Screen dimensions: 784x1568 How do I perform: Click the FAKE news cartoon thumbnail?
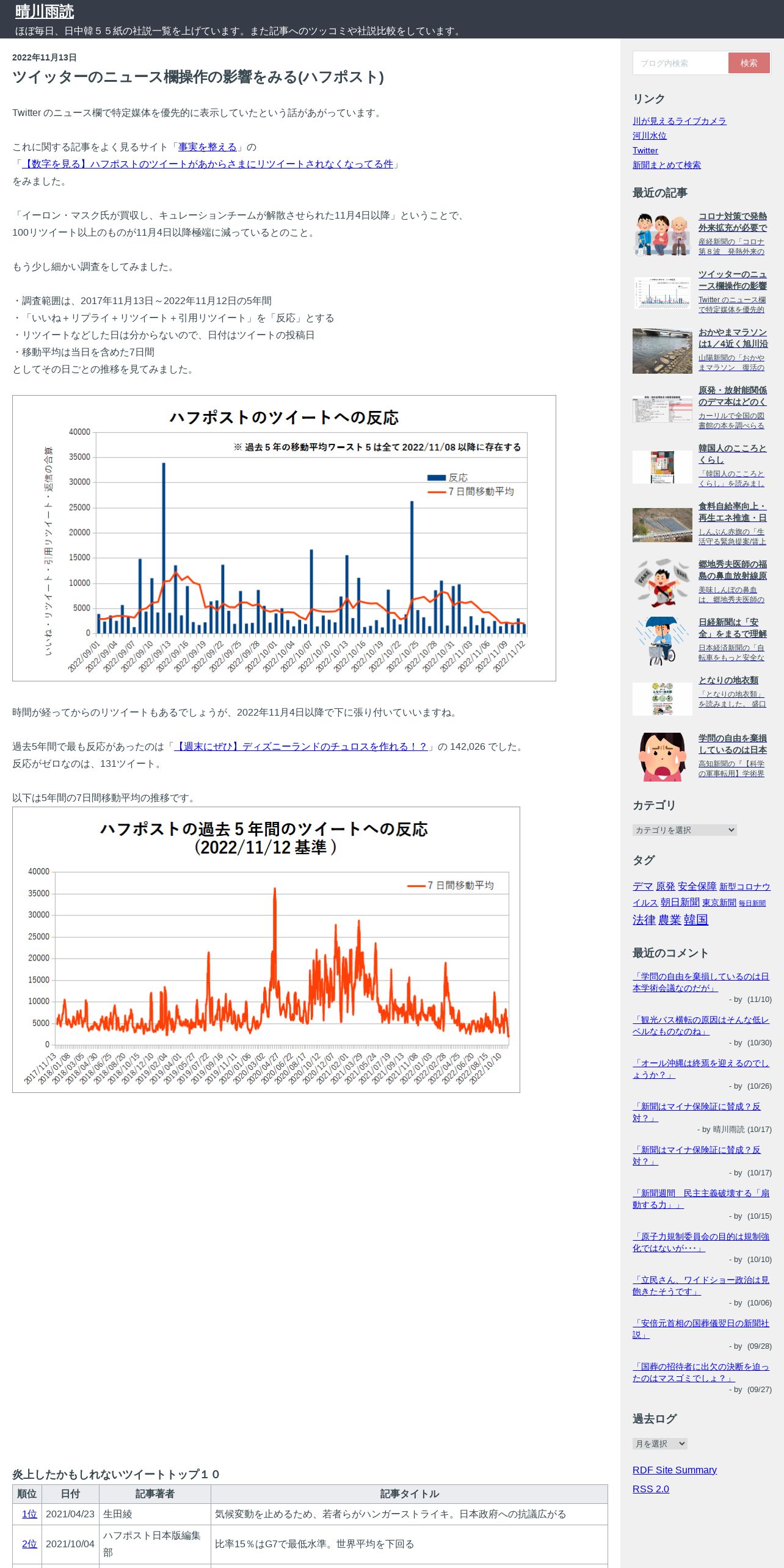pyautogui.click(x=662, y=583)
